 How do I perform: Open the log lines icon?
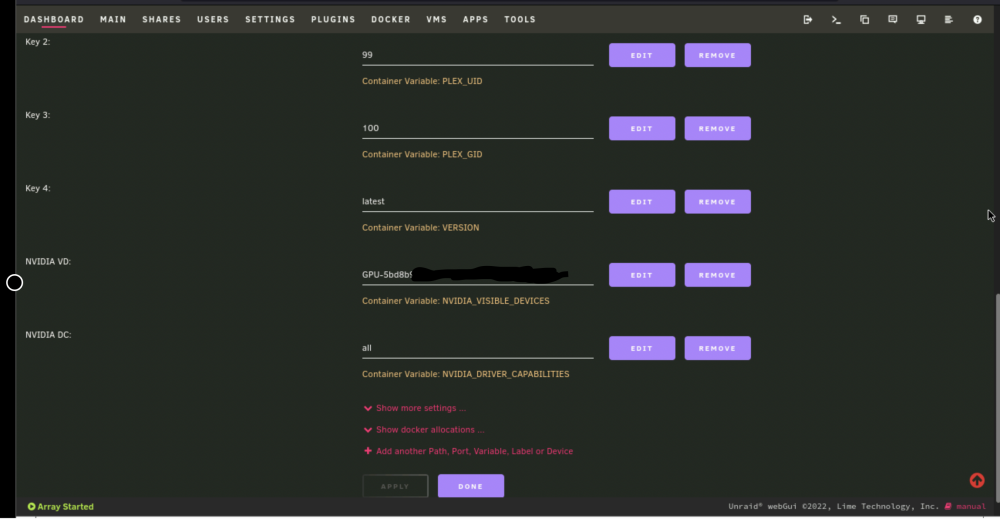click(x=948, y=20)
